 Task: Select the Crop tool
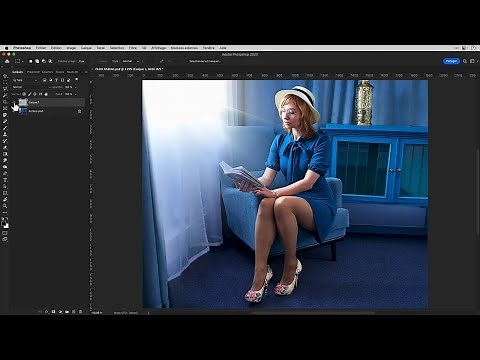(x=5, y=102)
